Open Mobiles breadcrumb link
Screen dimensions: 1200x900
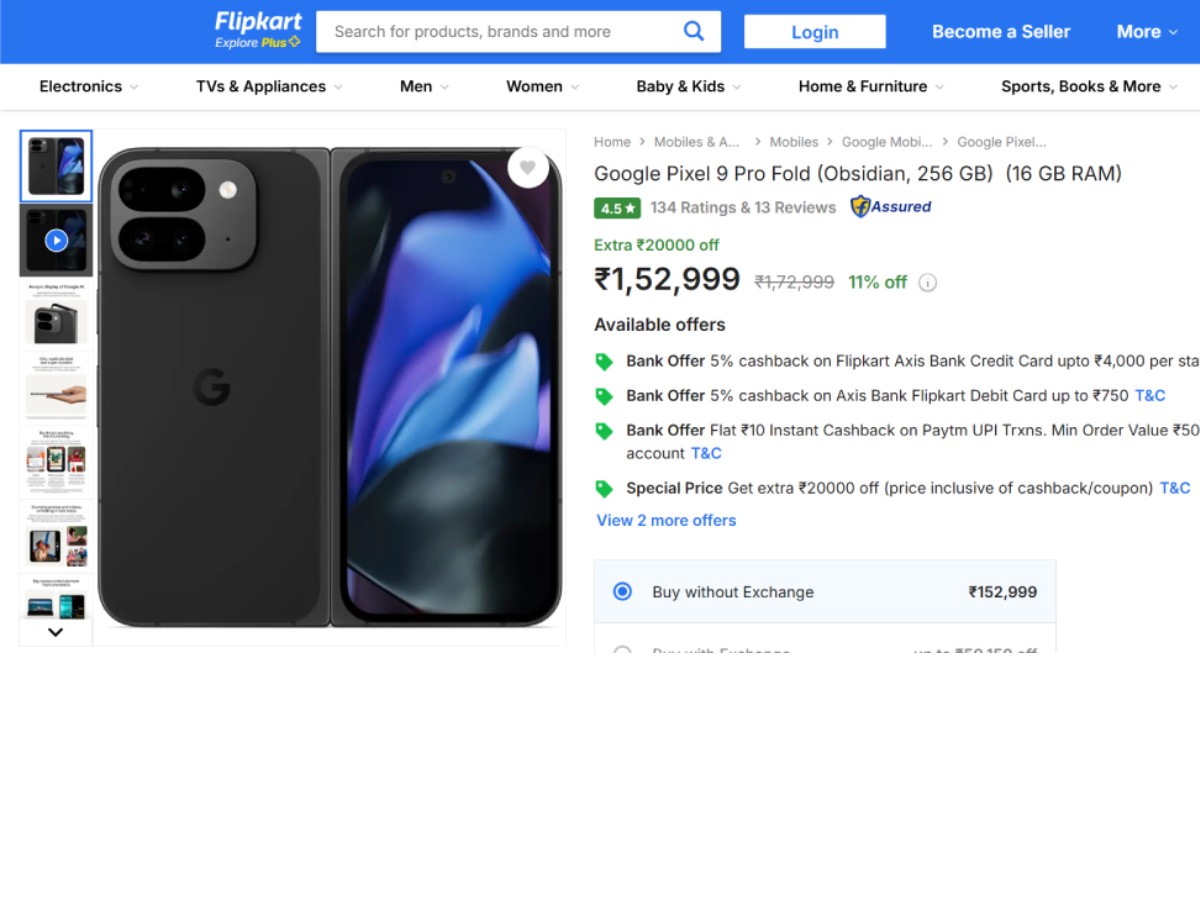tap(794, 142)
